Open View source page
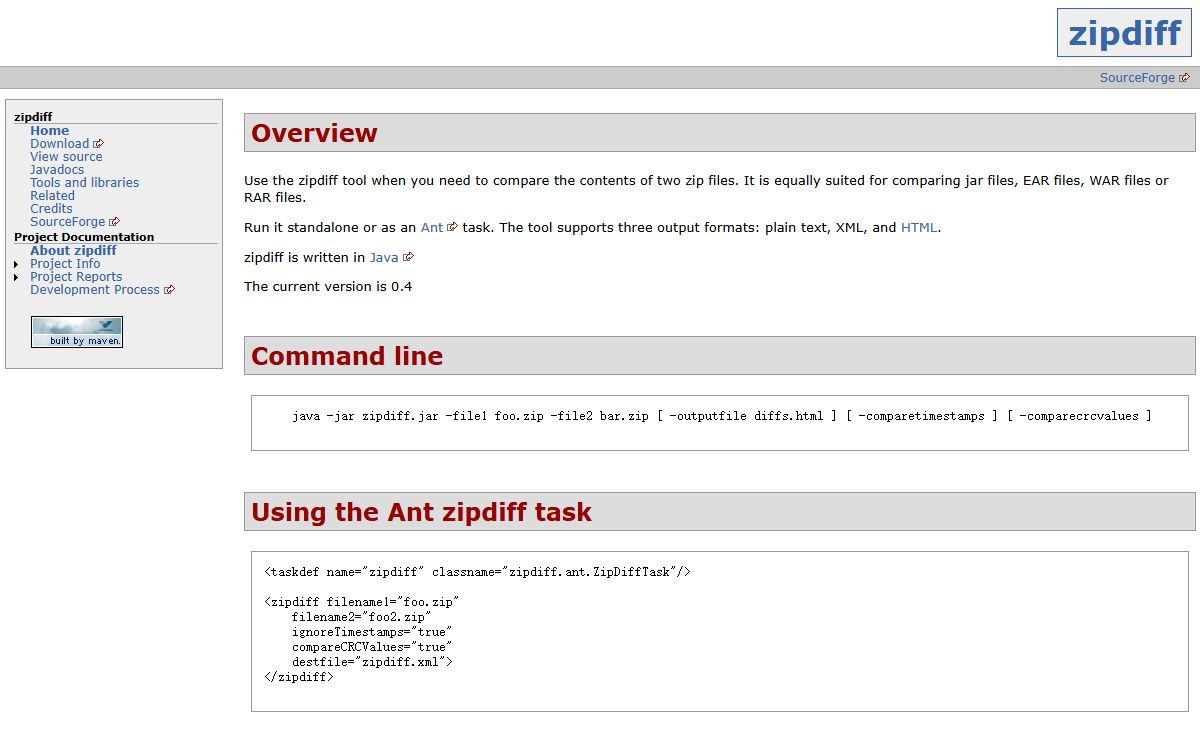The width and height of the screenshot is (1200, 740). pyautogui.click(x=66, y=157)
